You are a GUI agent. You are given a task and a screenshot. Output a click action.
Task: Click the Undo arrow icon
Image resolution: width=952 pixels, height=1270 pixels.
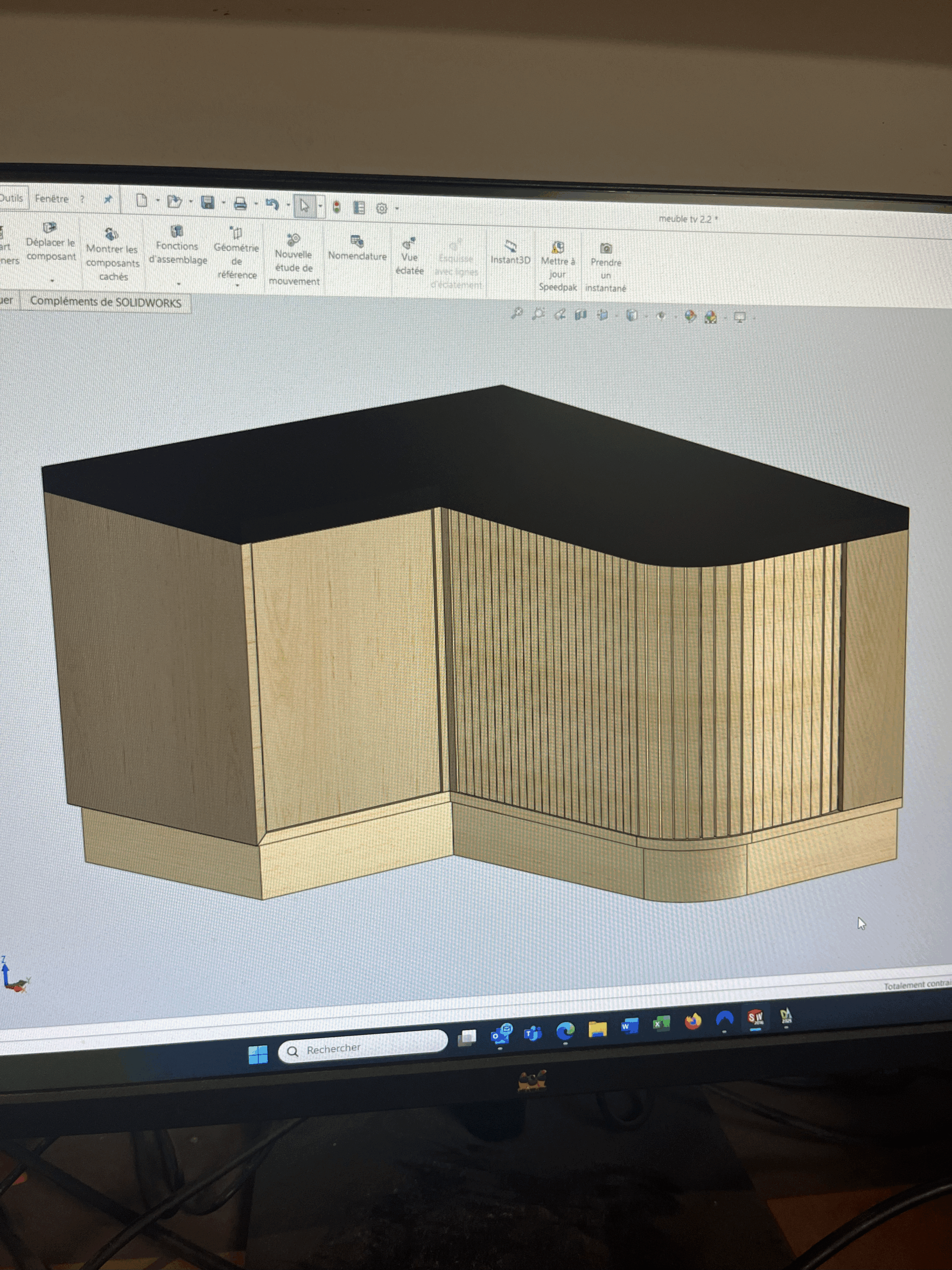tap(273, 204)
